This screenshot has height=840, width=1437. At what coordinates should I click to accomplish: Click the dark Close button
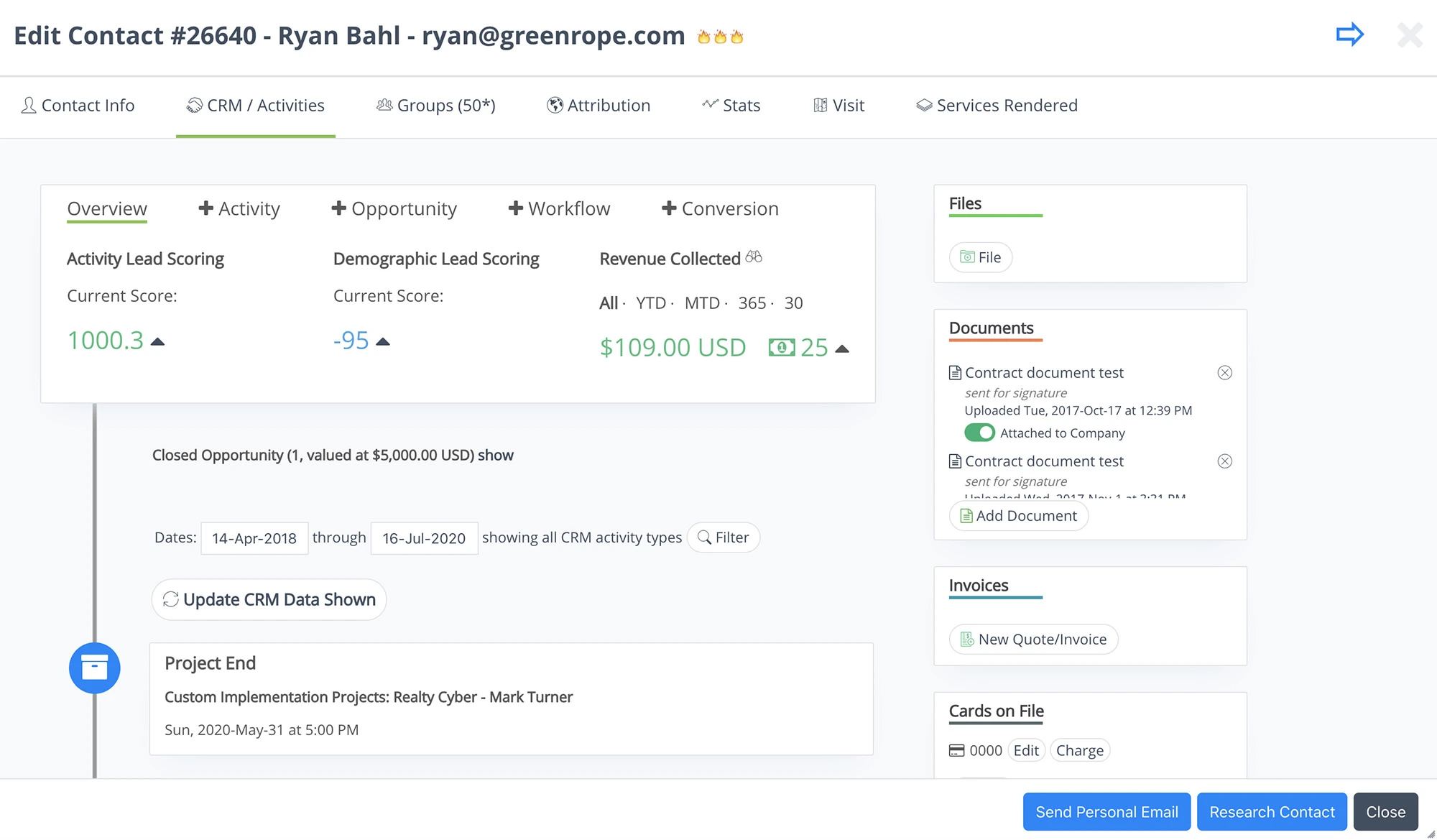pos(1385,812)
